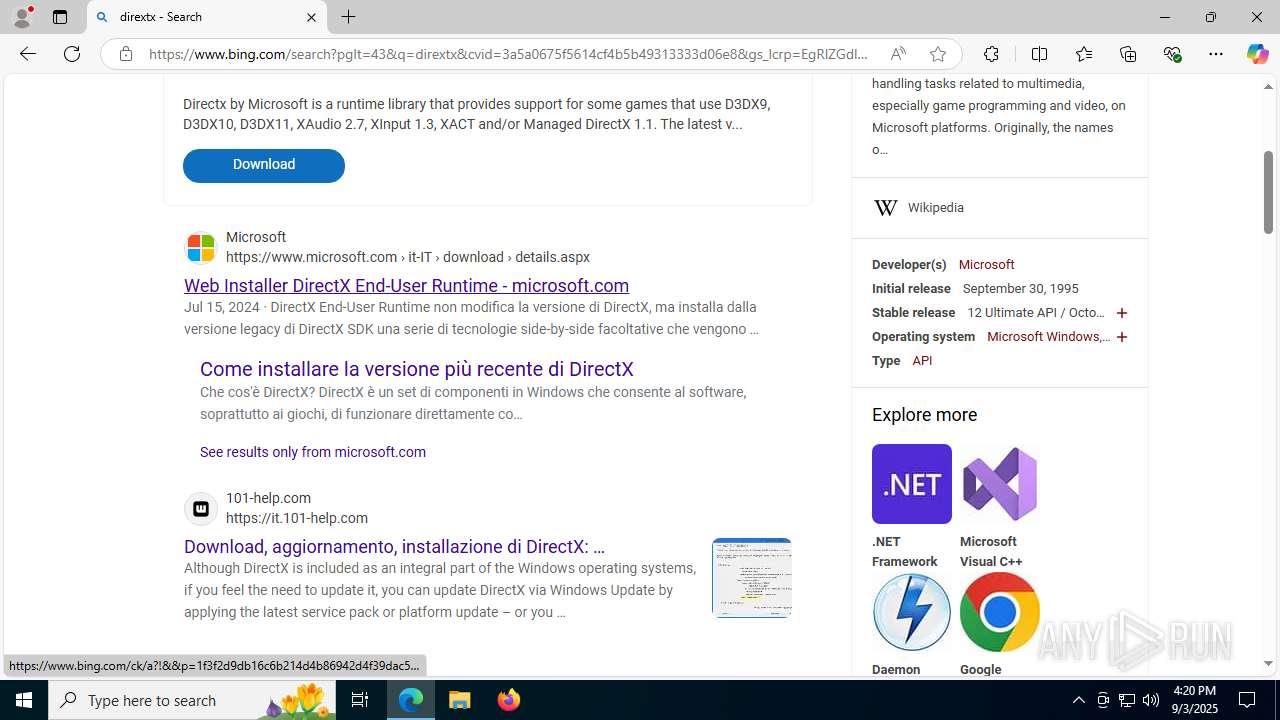Click the Explore more heading
Viewport: 1280px width, 720px height.
(x=925, y=415)
